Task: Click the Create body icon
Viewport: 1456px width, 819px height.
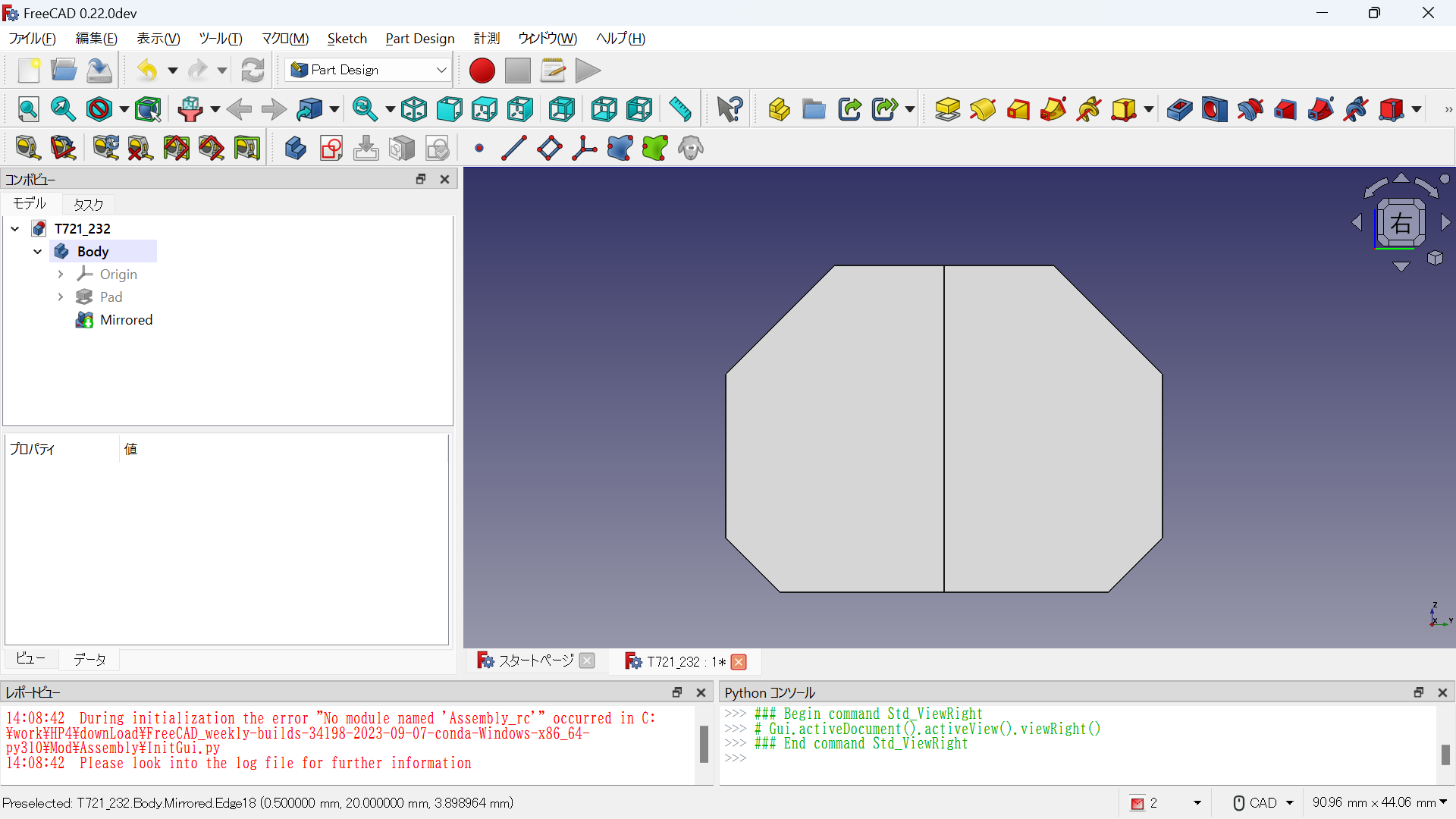Action: point(295,149)
